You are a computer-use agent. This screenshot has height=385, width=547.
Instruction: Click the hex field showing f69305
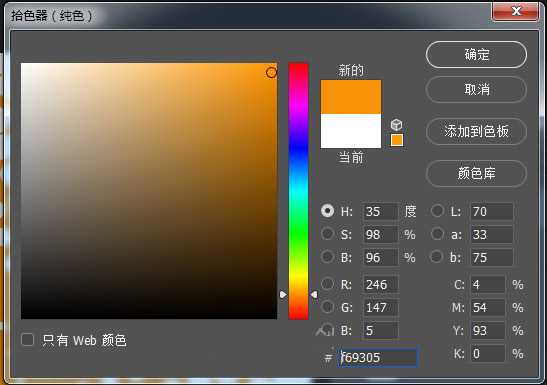click(x=377, y=357)
